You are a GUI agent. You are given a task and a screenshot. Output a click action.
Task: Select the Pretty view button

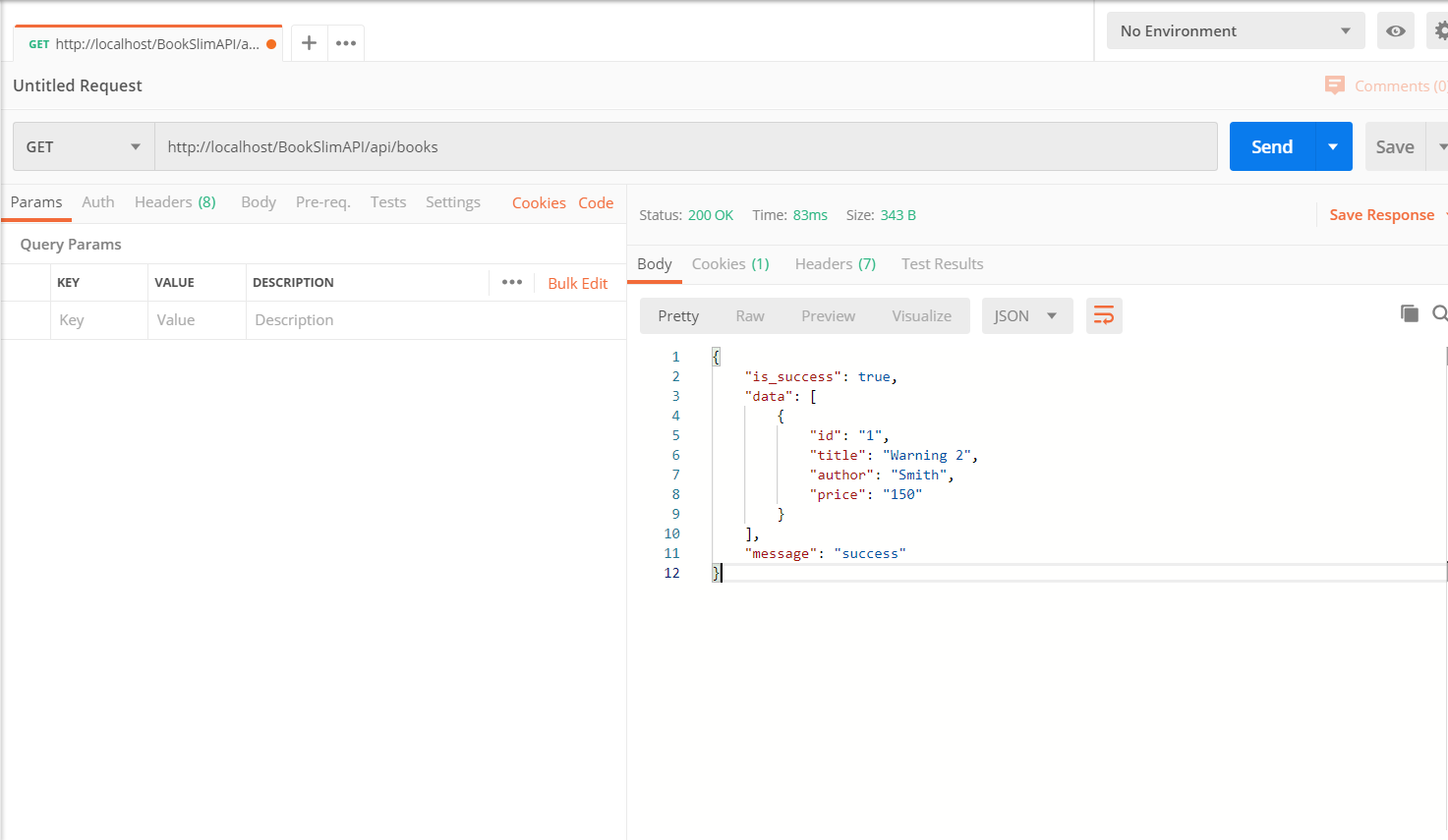pyautogui.click(x=678, y=315)
